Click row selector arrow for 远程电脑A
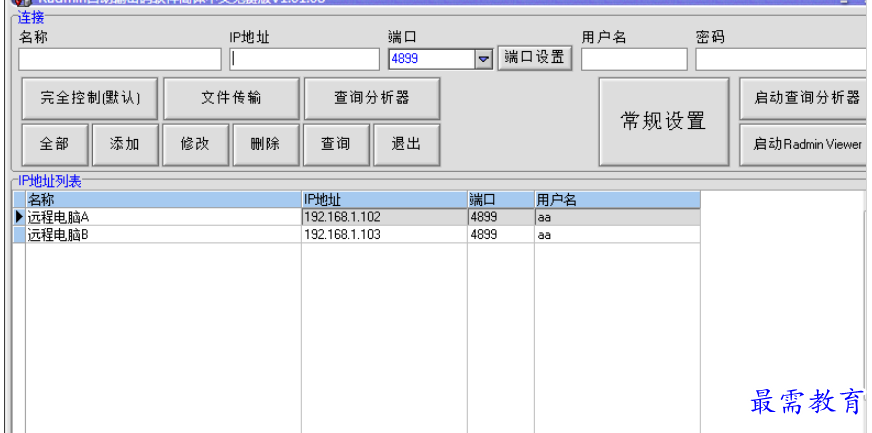The width and height of the screenshot is (872, 433). pos(19,217)
